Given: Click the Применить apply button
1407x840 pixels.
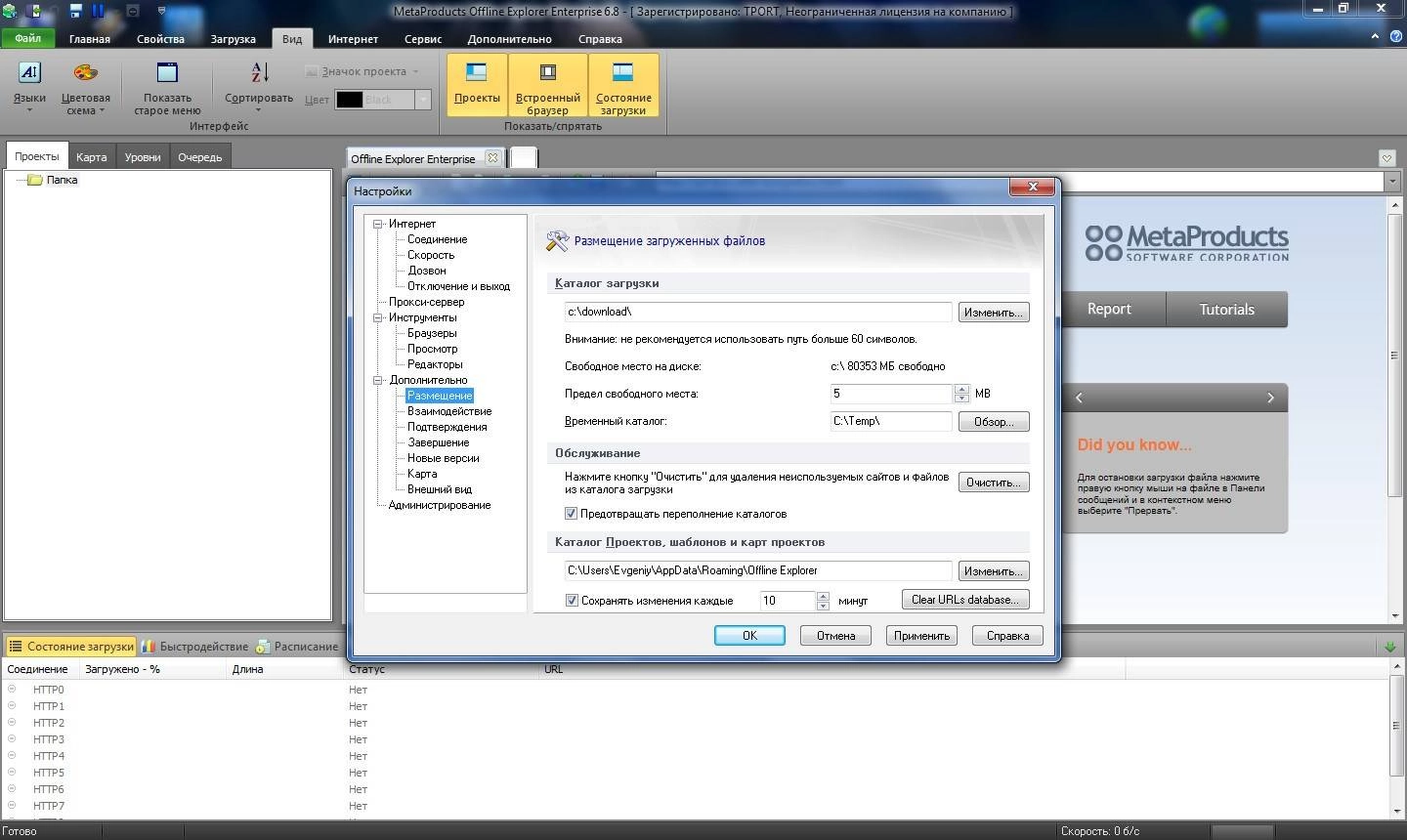Looking at the screenshot, I should 921,636.
